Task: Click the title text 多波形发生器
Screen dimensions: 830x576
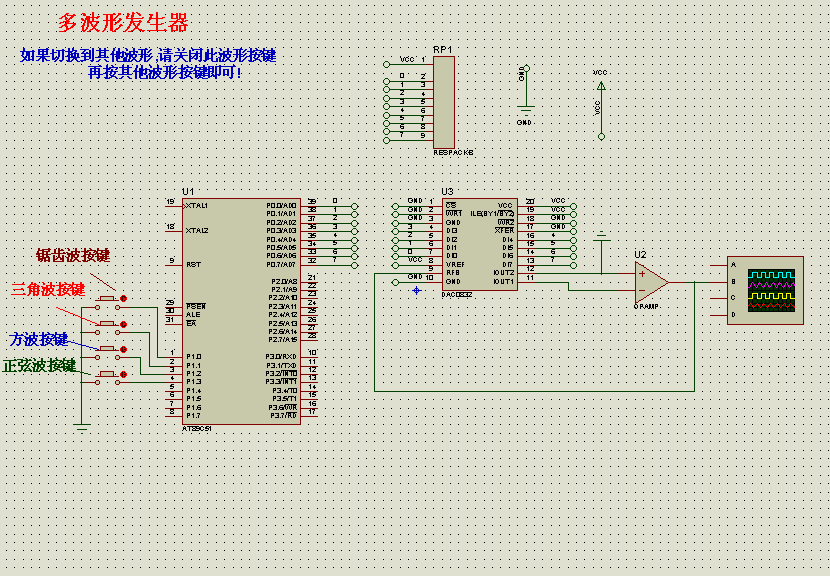Action: pyautogui.click(x=123, y=23)
